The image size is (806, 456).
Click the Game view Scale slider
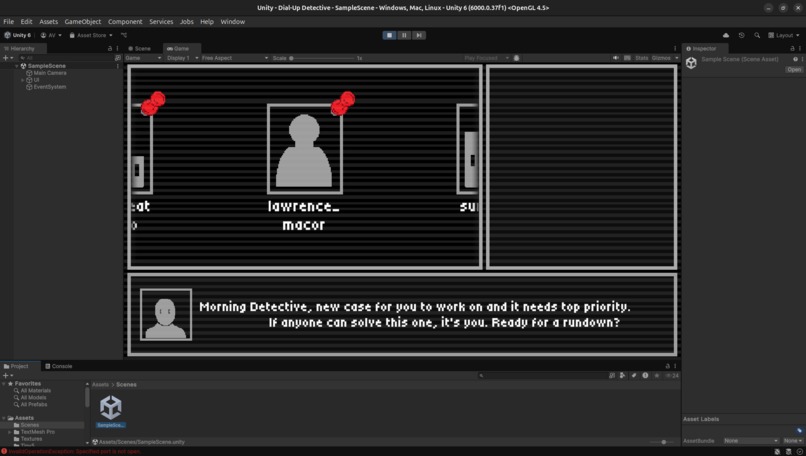[322, 58]
